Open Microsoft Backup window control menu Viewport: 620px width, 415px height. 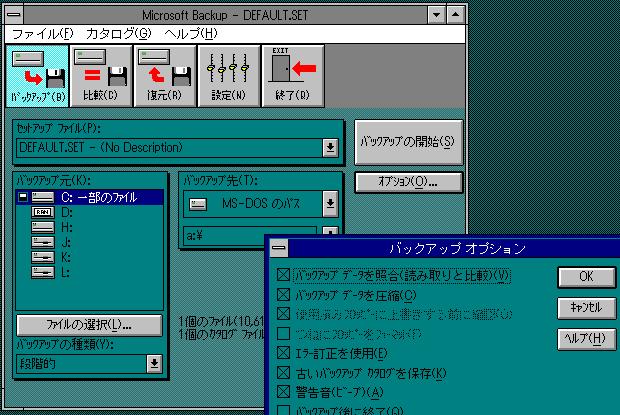click(x=14, y=15)
